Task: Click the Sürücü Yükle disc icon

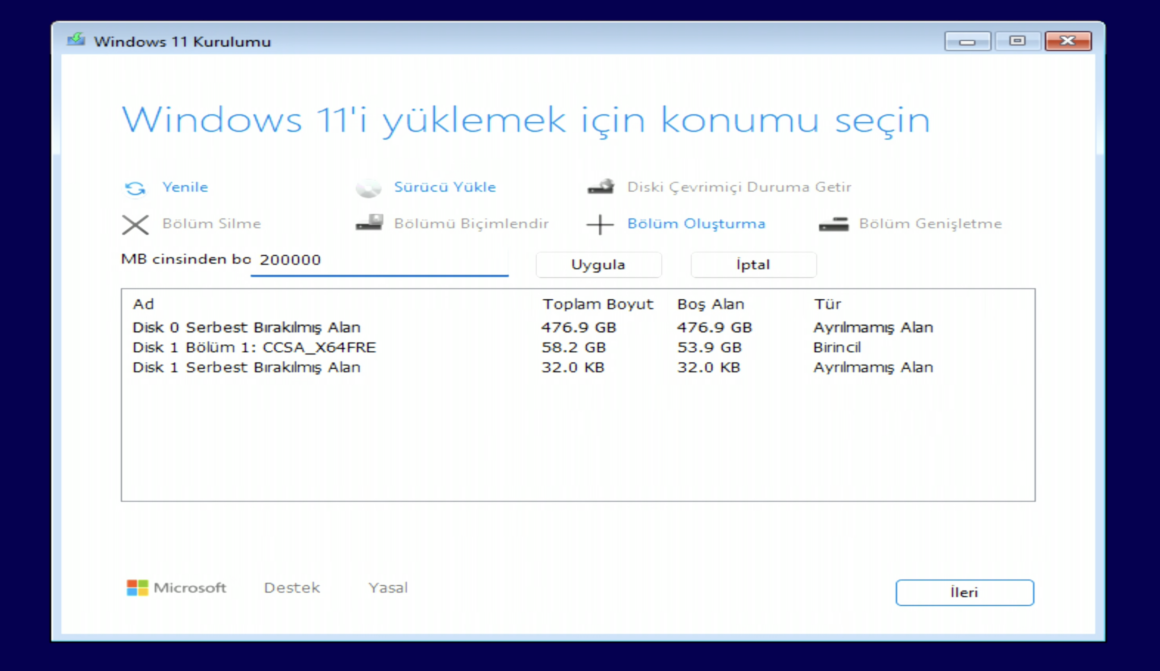Action: [368, 188]
